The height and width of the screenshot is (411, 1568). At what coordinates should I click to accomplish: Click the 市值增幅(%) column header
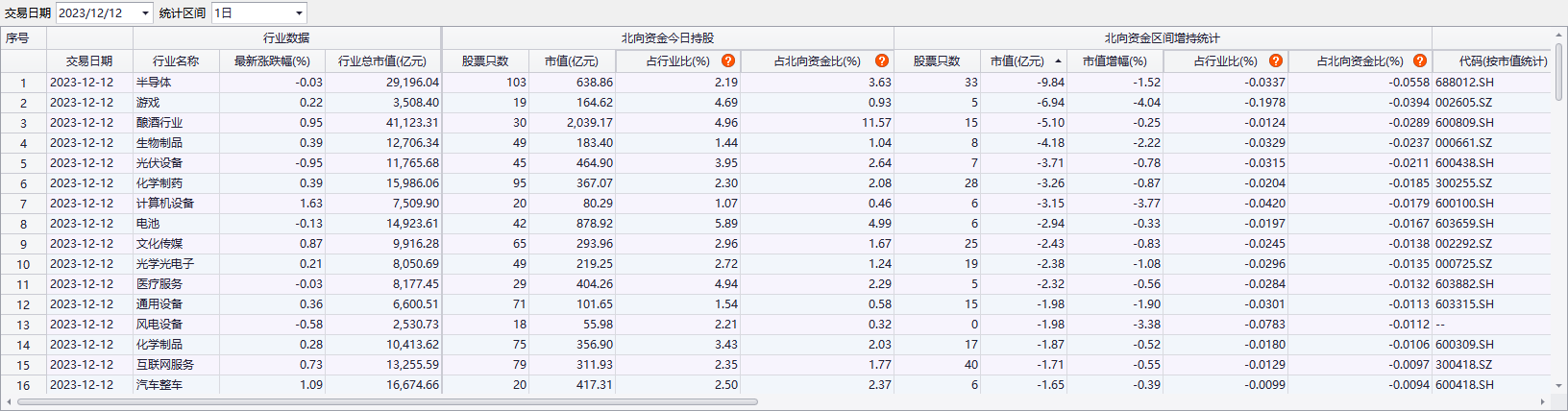click(1115, 61)
